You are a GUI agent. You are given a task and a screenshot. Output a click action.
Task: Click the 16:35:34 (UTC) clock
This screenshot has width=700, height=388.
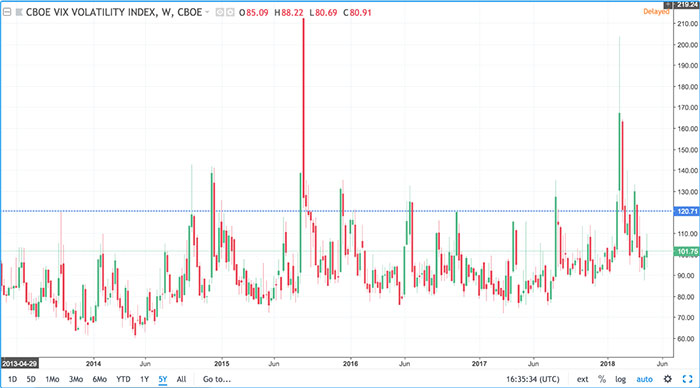[x=533, y=379]
